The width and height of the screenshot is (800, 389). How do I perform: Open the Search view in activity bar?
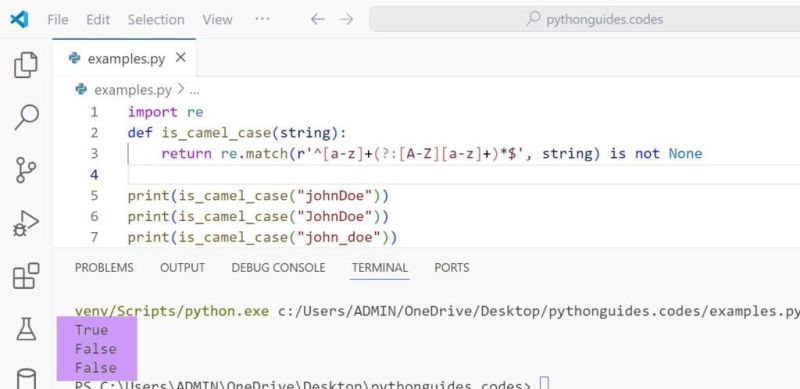point(26,117)
